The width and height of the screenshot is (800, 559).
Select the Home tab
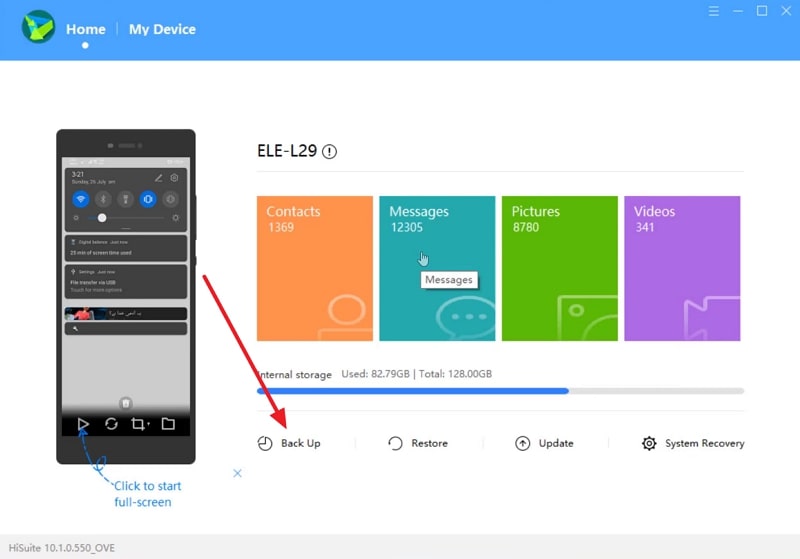pyautogui.click(x=86, y=29)
